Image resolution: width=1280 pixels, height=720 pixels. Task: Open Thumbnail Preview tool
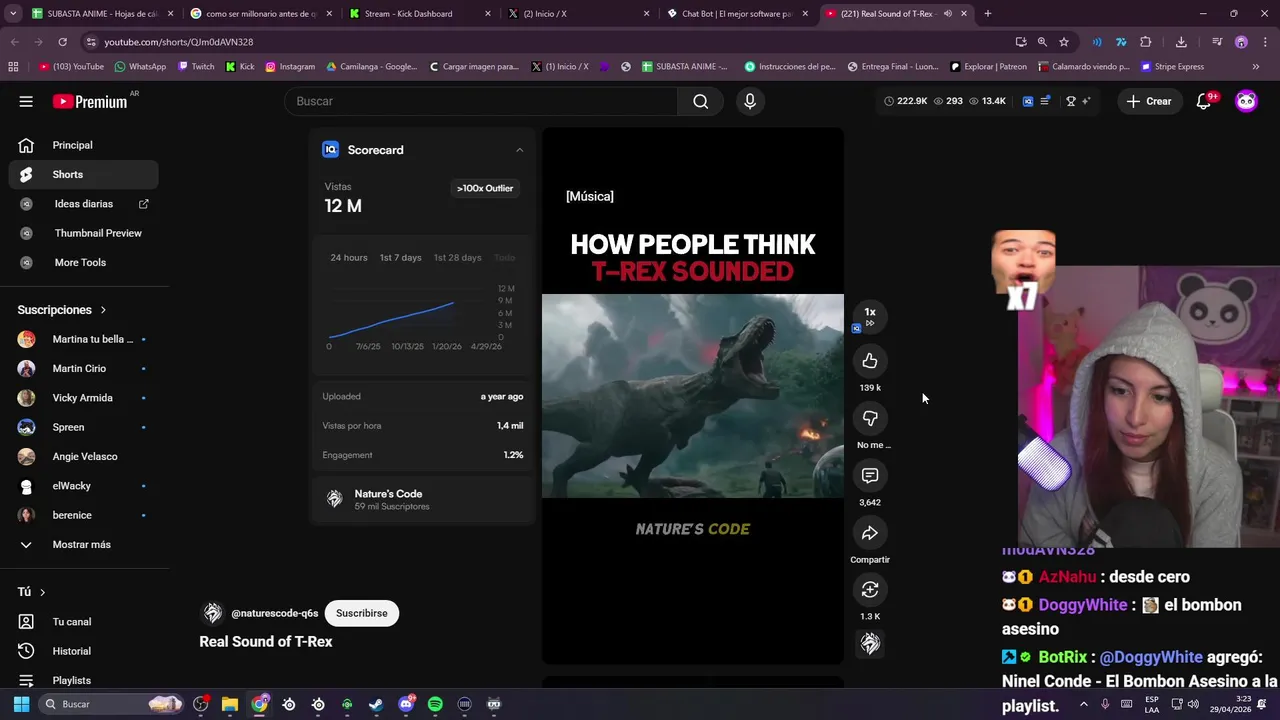click(84, 233)
